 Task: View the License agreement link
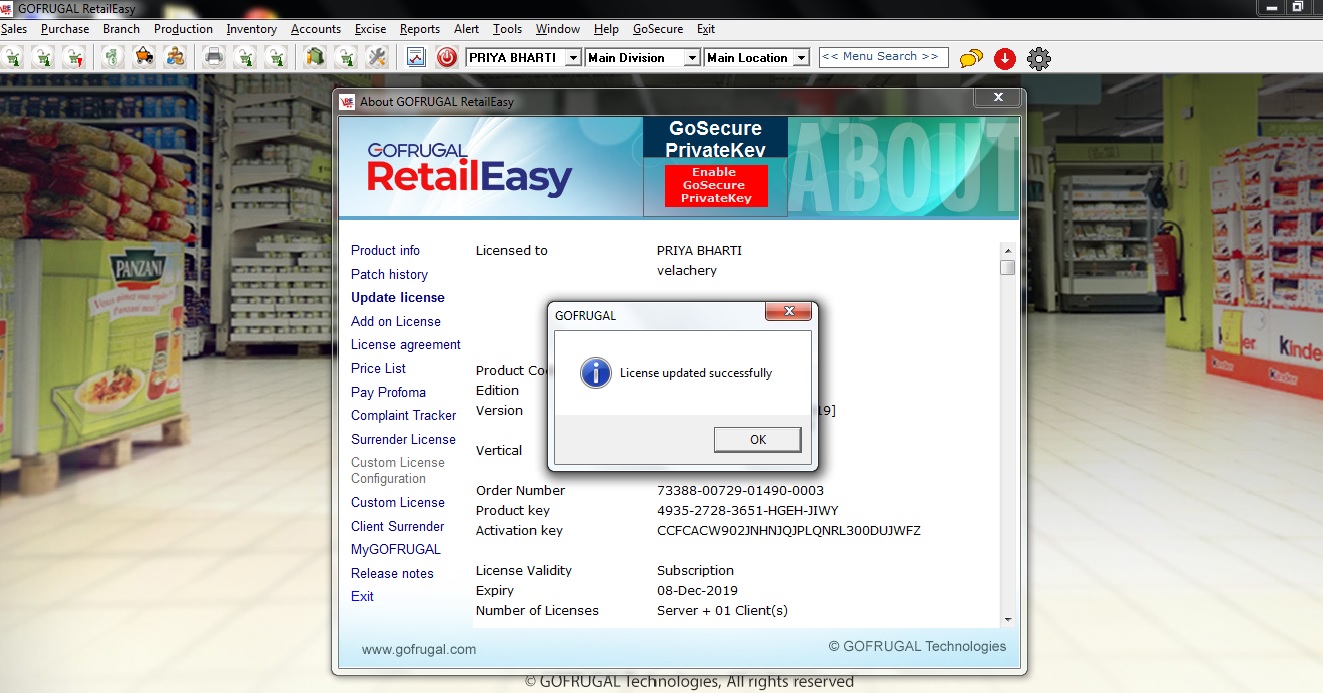point(406,344)
